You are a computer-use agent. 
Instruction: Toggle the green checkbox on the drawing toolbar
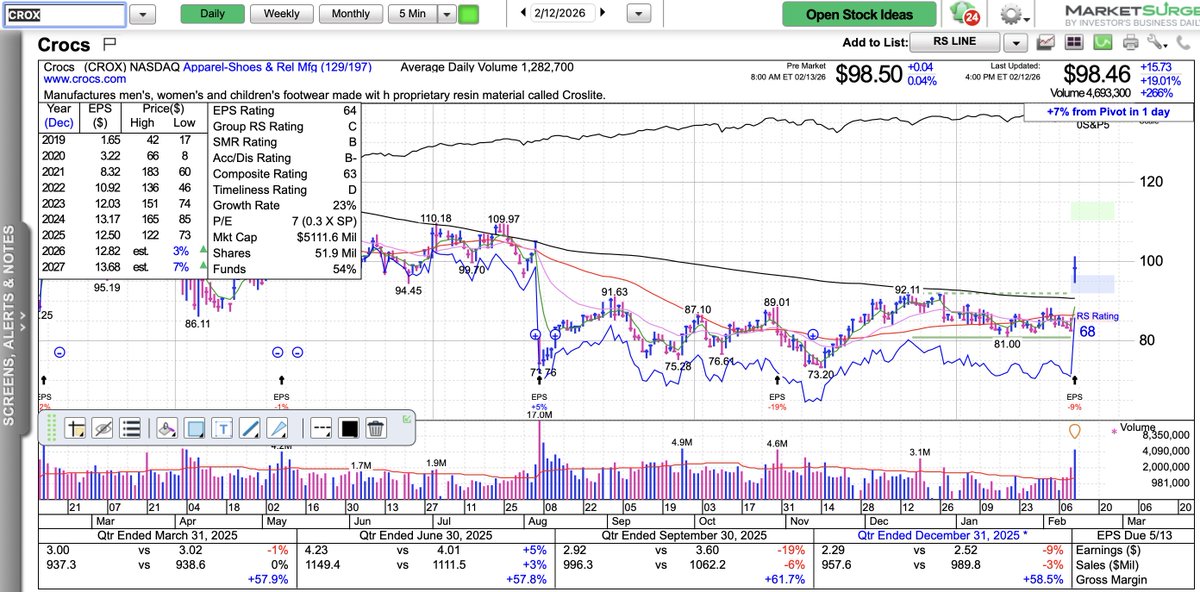pos(406,418)
